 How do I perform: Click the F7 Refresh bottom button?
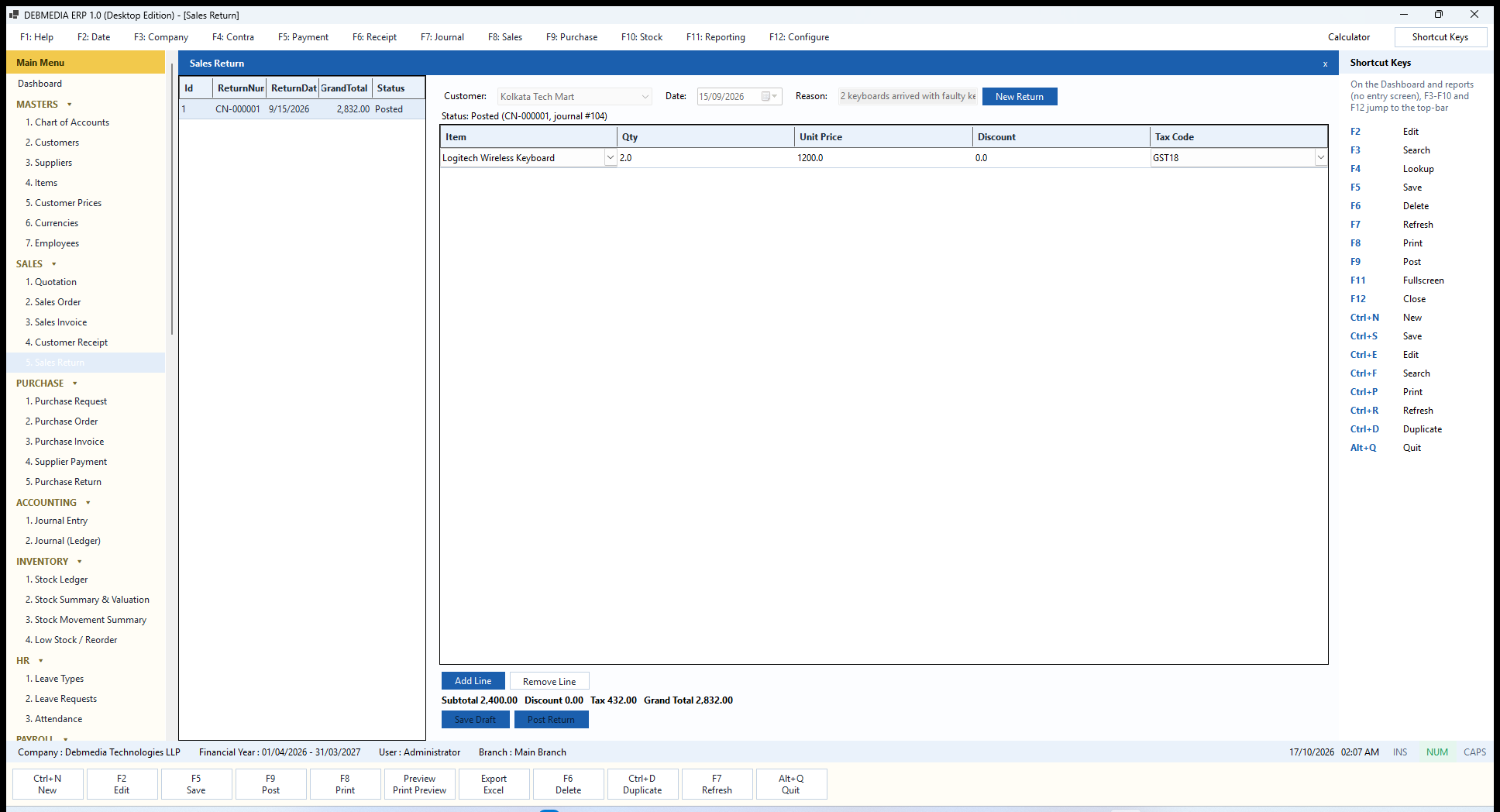coord(717,784)
